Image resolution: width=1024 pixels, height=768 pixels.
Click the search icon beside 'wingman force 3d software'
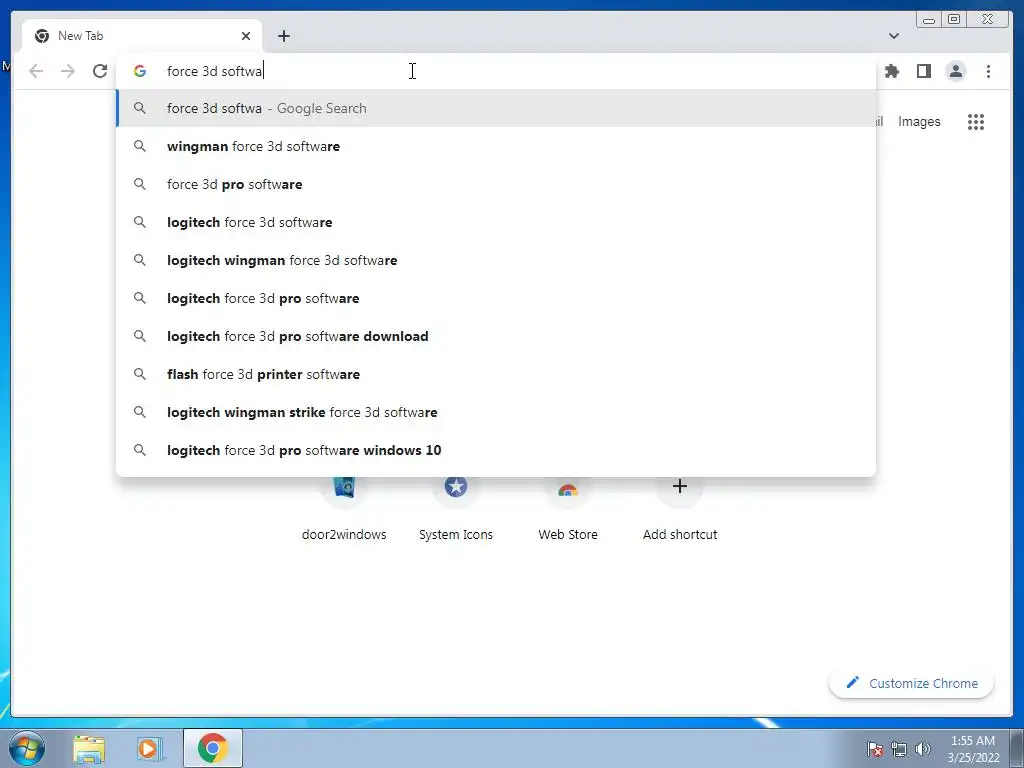point(140,146)
